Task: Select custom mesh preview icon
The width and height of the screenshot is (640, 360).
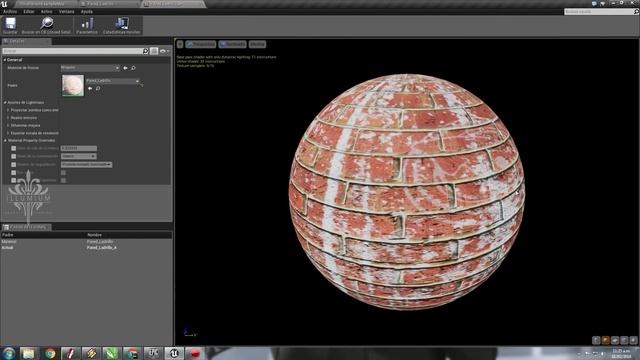Action: pos(633,340)
